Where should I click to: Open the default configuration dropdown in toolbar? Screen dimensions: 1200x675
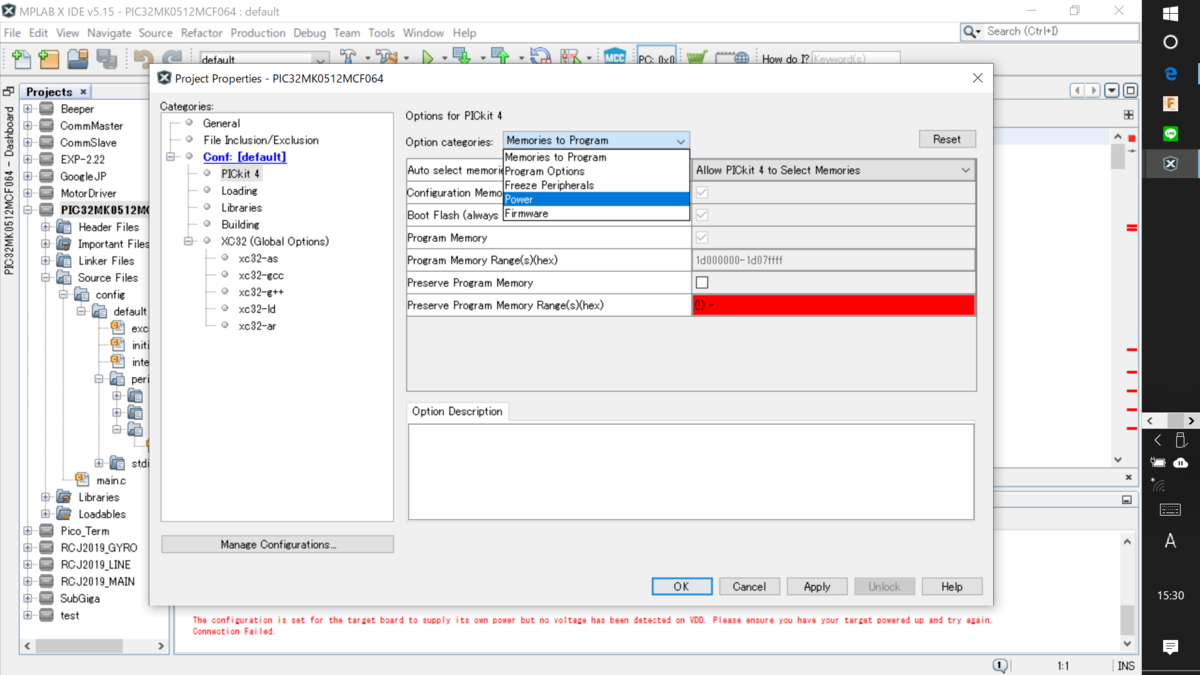(264, 59)
